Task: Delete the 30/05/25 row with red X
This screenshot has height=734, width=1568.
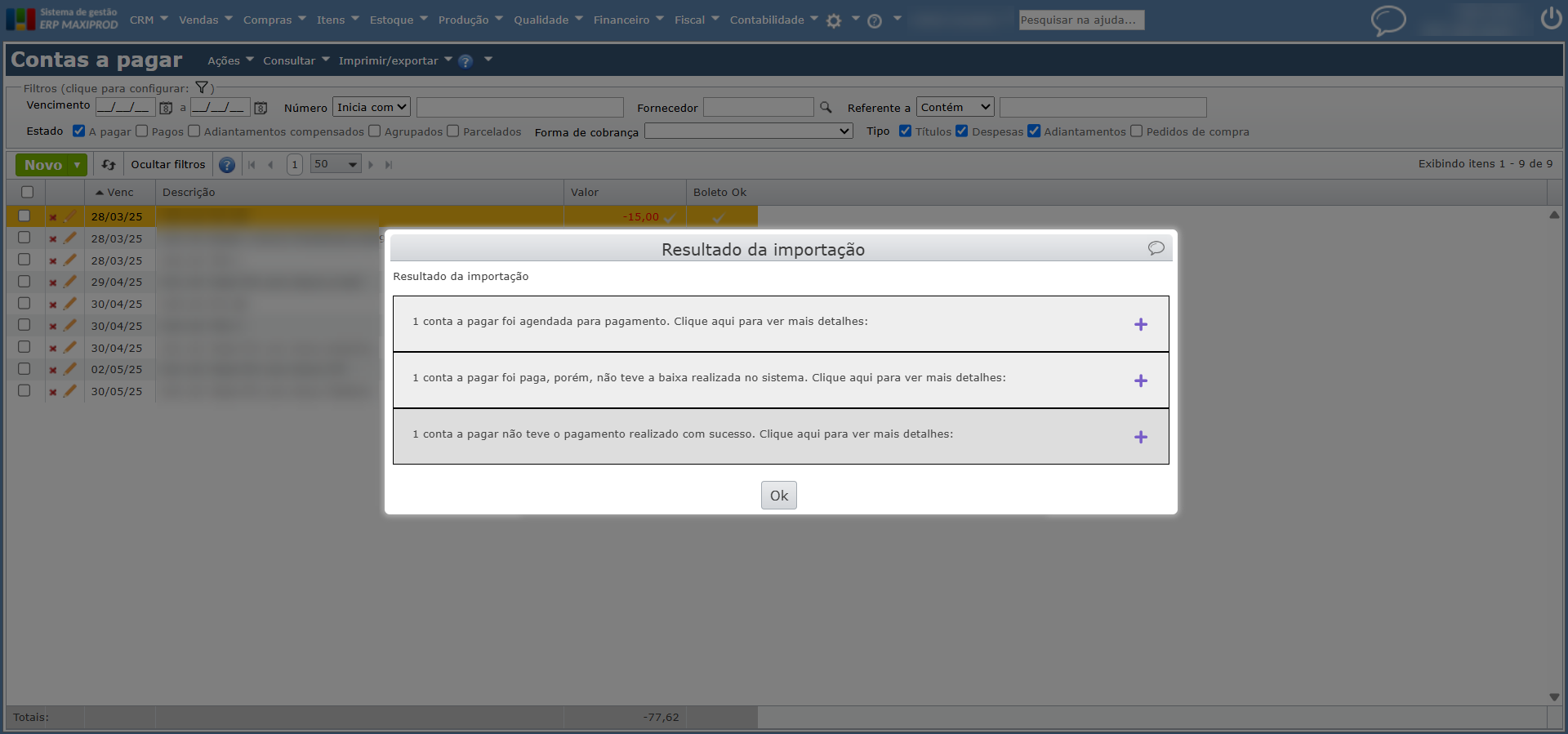Action: [x=52, y=392]
